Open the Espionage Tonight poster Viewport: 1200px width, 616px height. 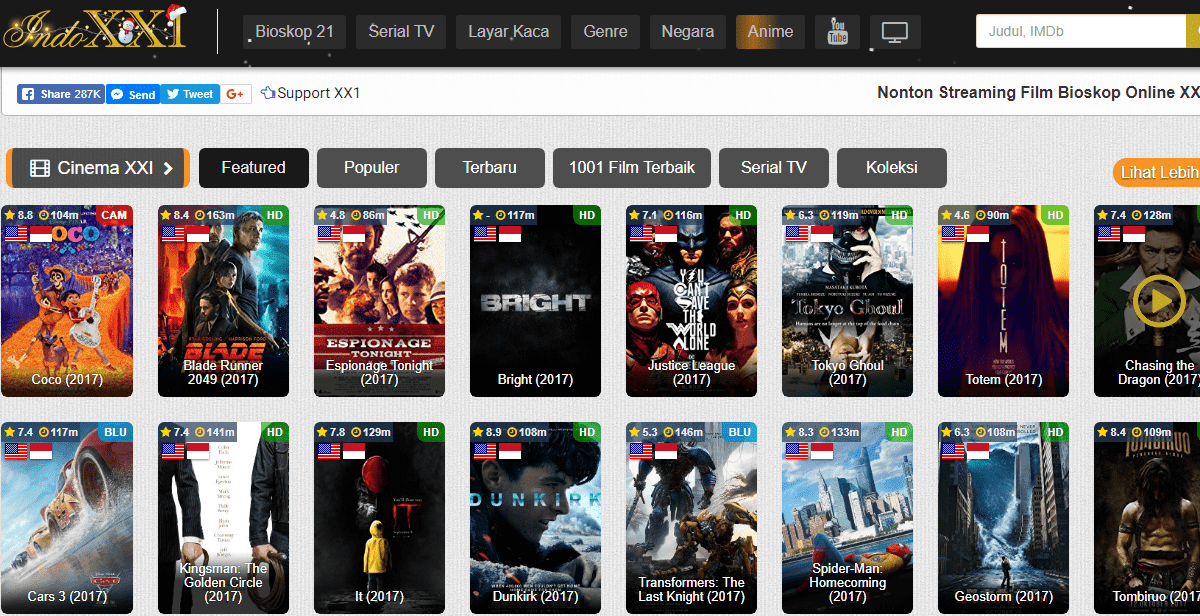tap(379, 301)
